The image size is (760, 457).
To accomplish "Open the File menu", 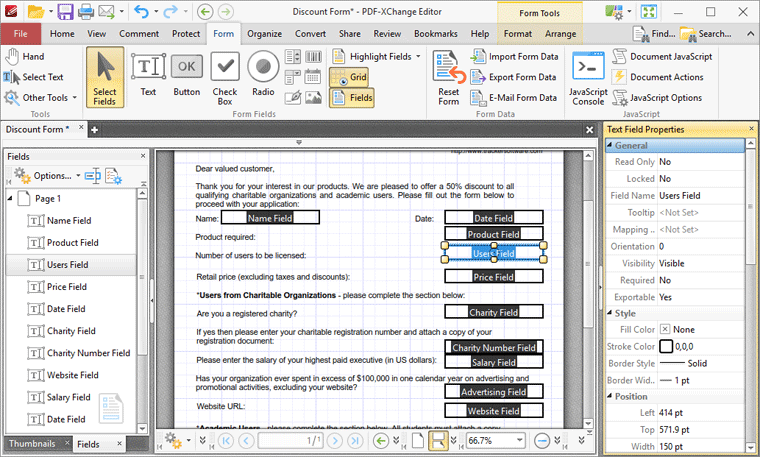I will tap(21, 34).
